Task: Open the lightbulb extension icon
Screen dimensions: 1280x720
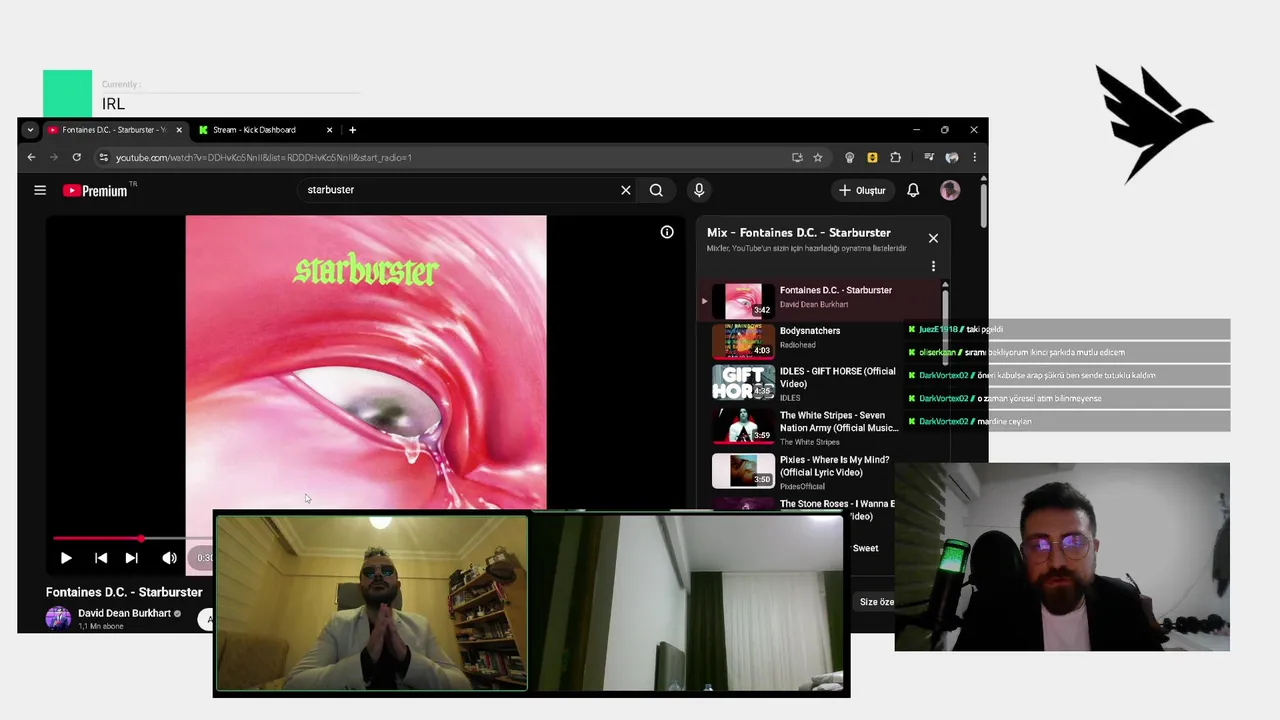Action: (x=850, y=157)
